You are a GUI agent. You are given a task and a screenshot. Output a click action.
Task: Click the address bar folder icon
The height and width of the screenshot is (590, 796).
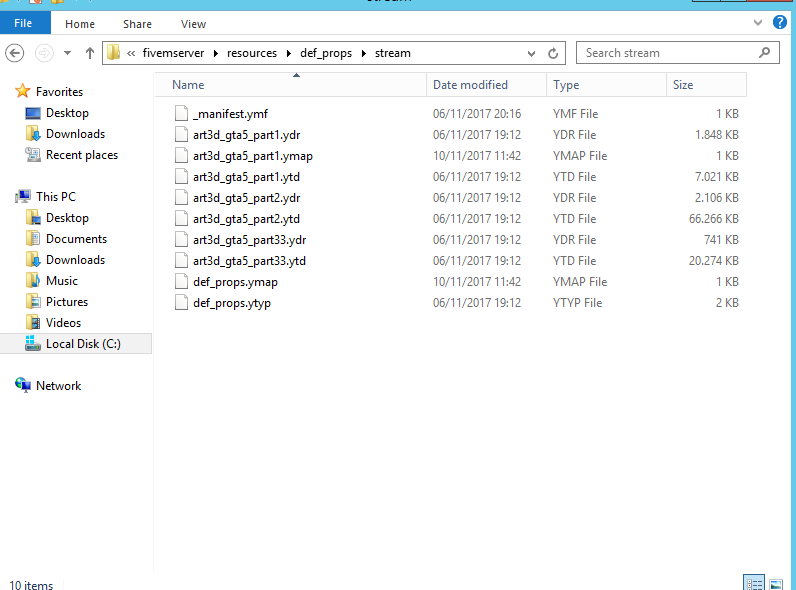pos(113,52)
